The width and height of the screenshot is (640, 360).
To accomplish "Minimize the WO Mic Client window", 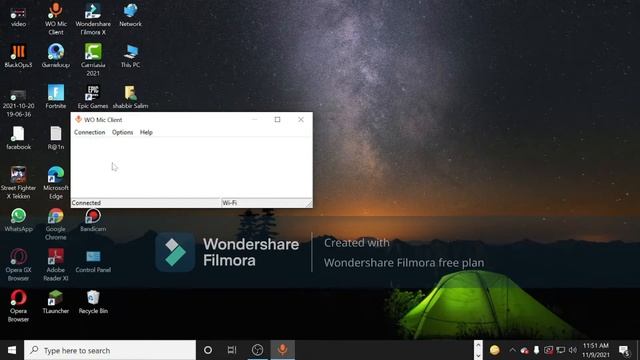I will [254, 120].
